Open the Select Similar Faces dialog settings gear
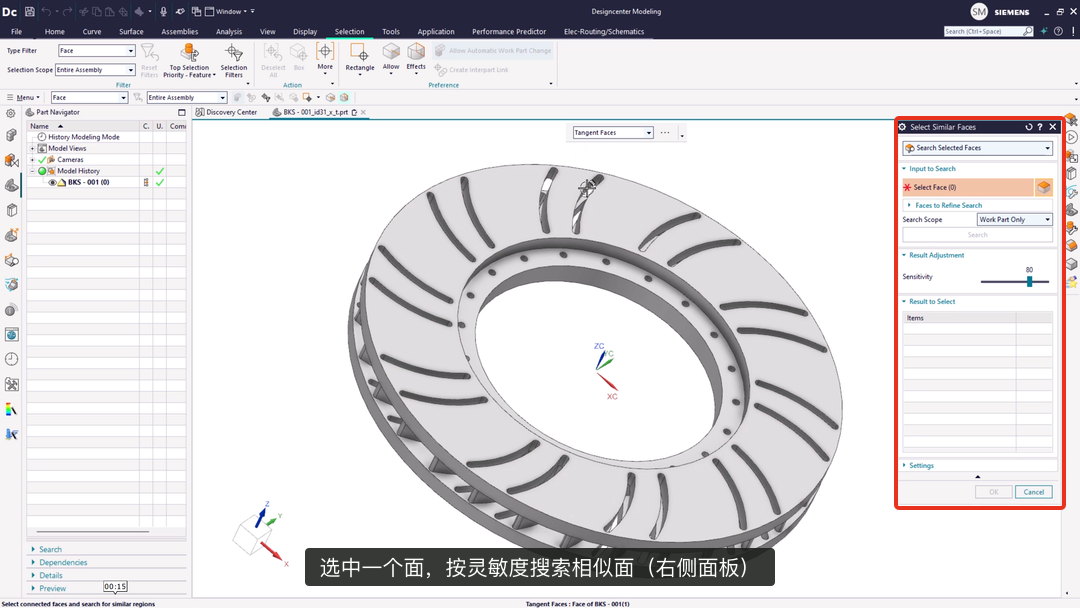 coord(902,127)
